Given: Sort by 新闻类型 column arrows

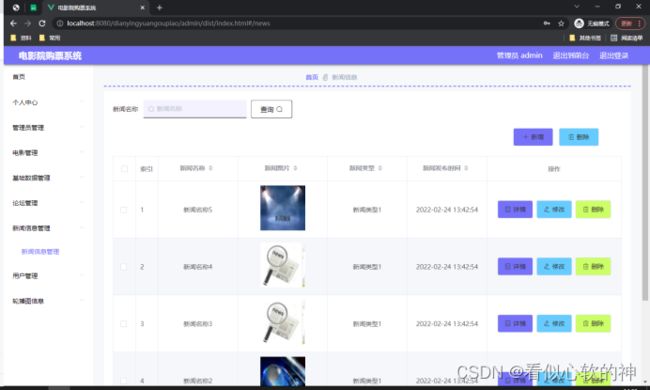Looking at the screenshot, I should click(380, 168).
